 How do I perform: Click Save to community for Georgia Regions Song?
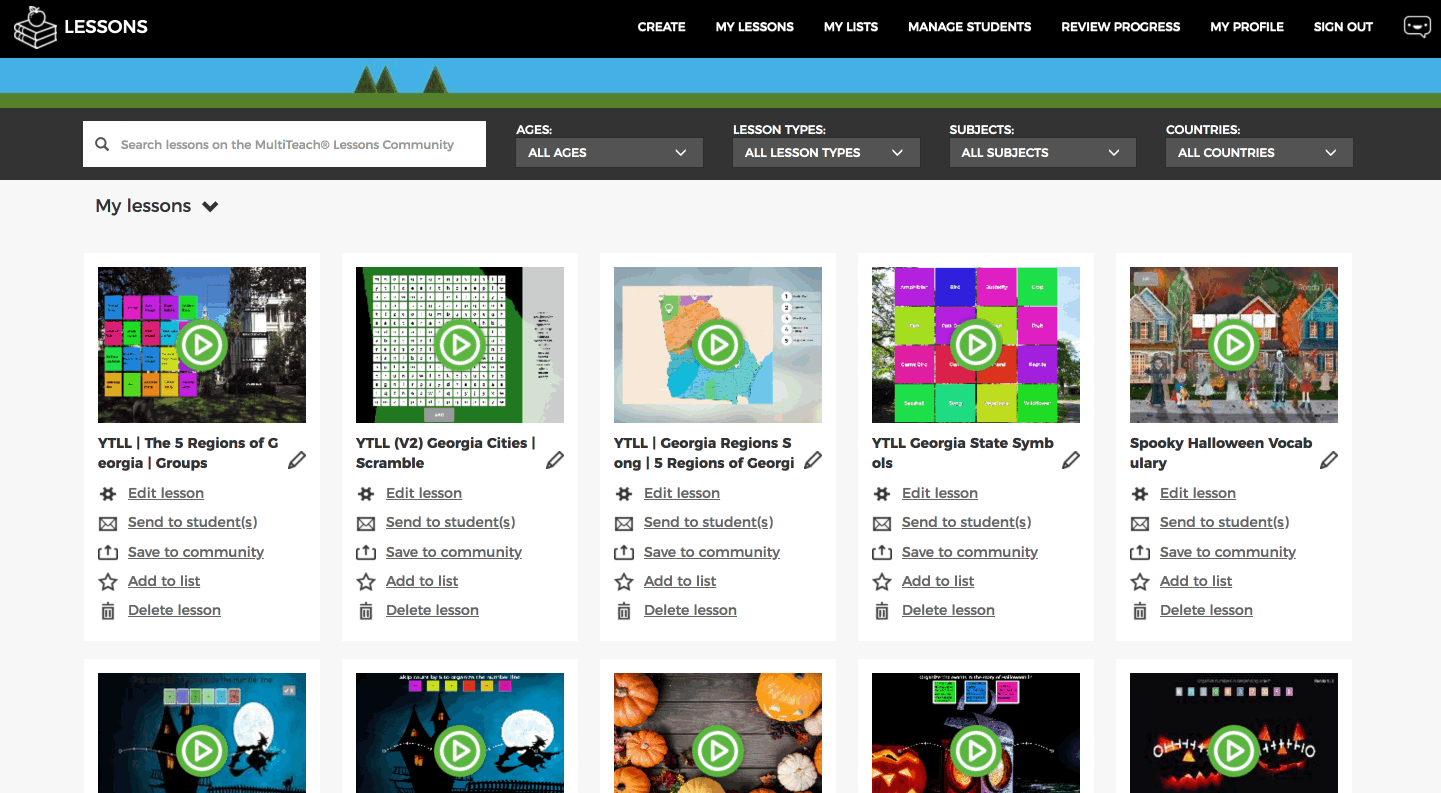(712, 552)
